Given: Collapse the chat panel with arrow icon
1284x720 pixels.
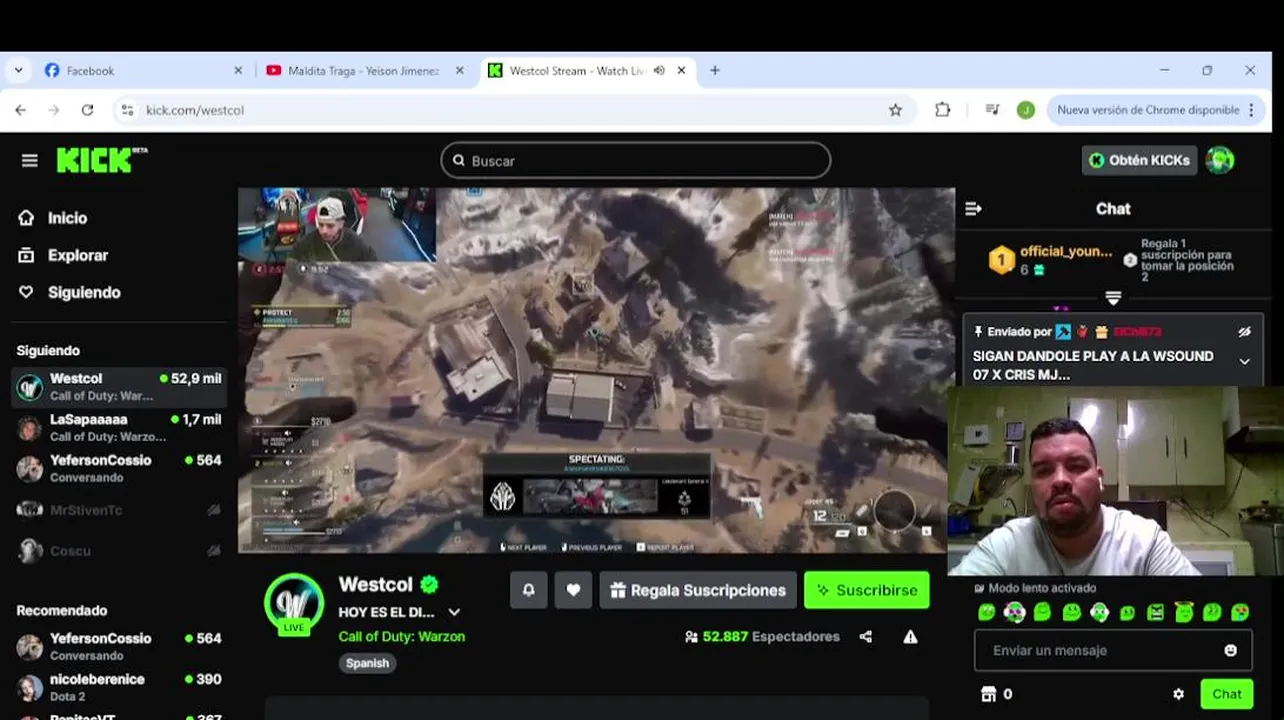Looking at the screenshot, I should point(973,208).
